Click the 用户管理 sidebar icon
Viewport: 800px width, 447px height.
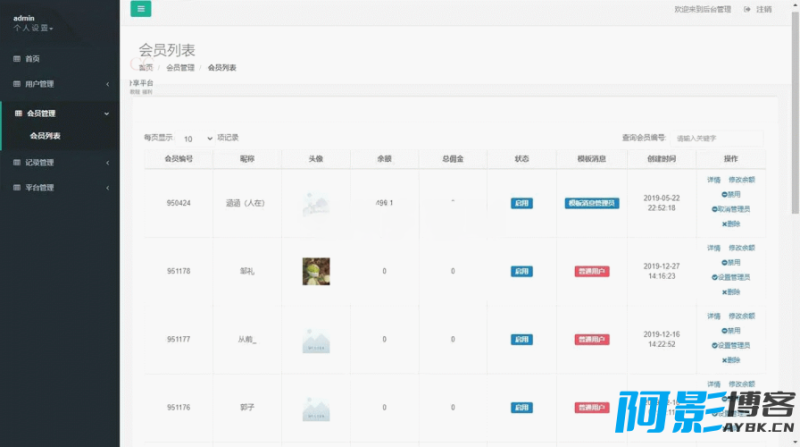tap(16, 84)
